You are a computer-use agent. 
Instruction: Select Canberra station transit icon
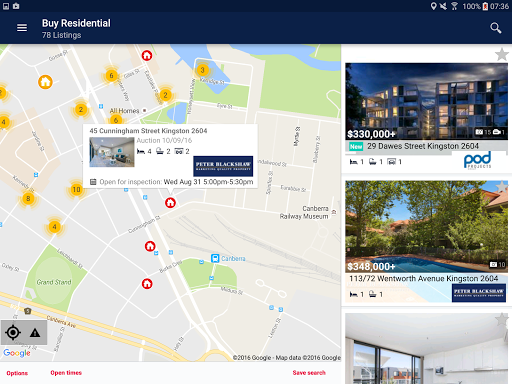pos(215,258)
